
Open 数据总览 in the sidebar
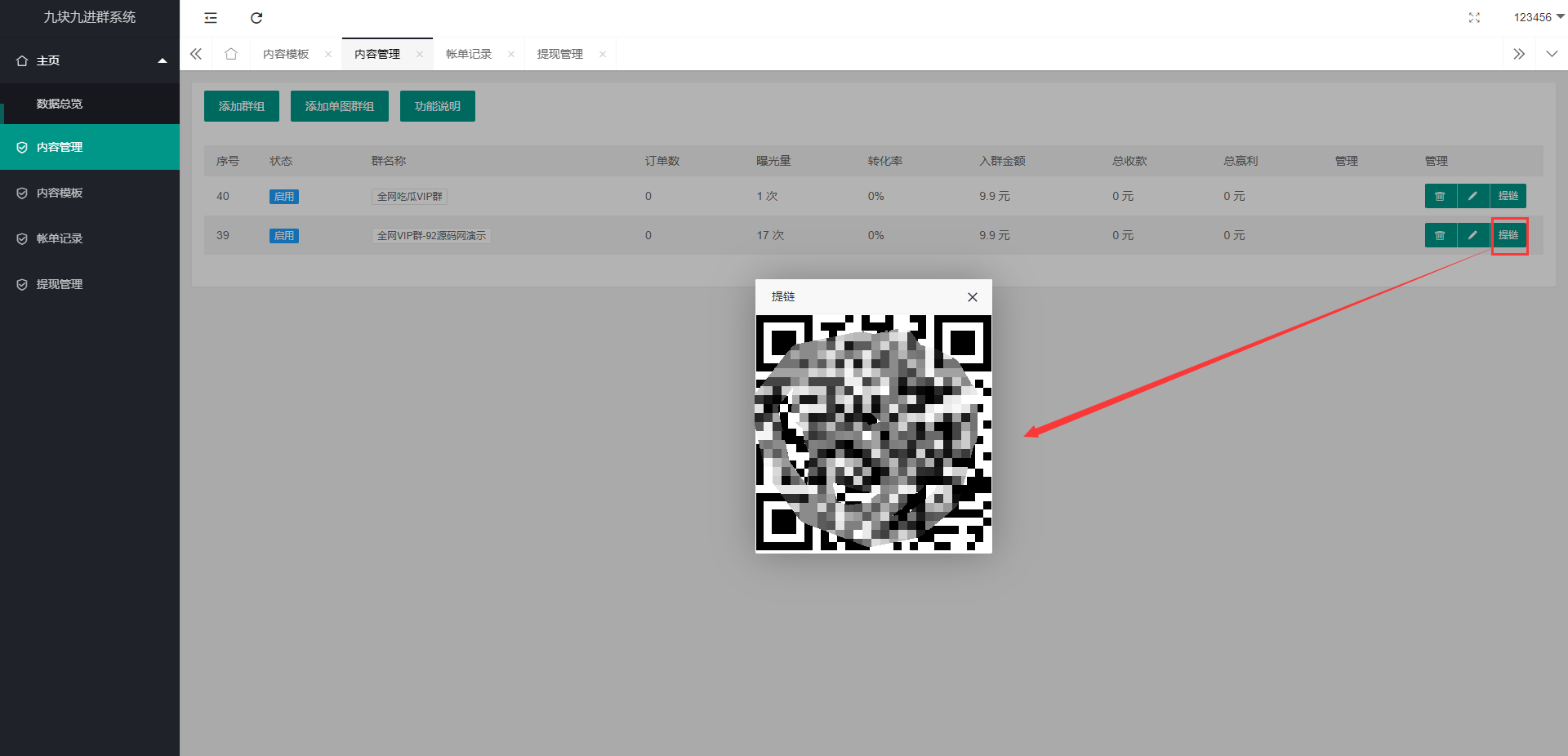[x=90, y=104]
